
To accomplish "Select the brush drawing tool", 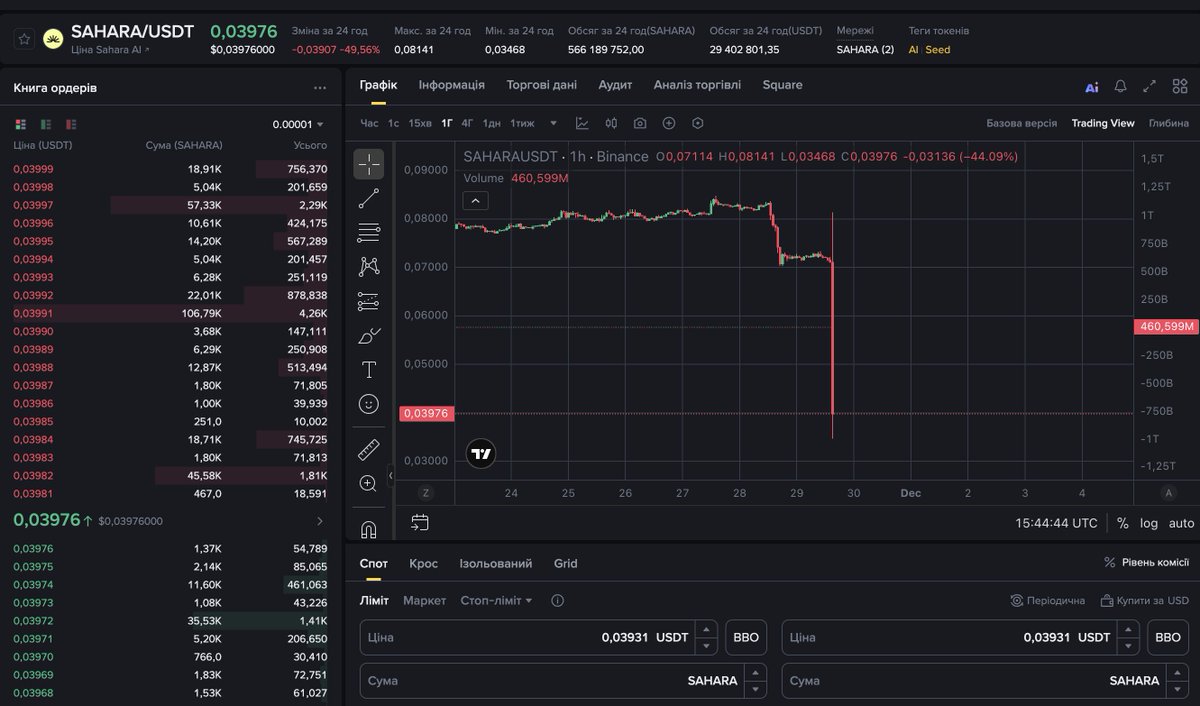I will 369,335.
